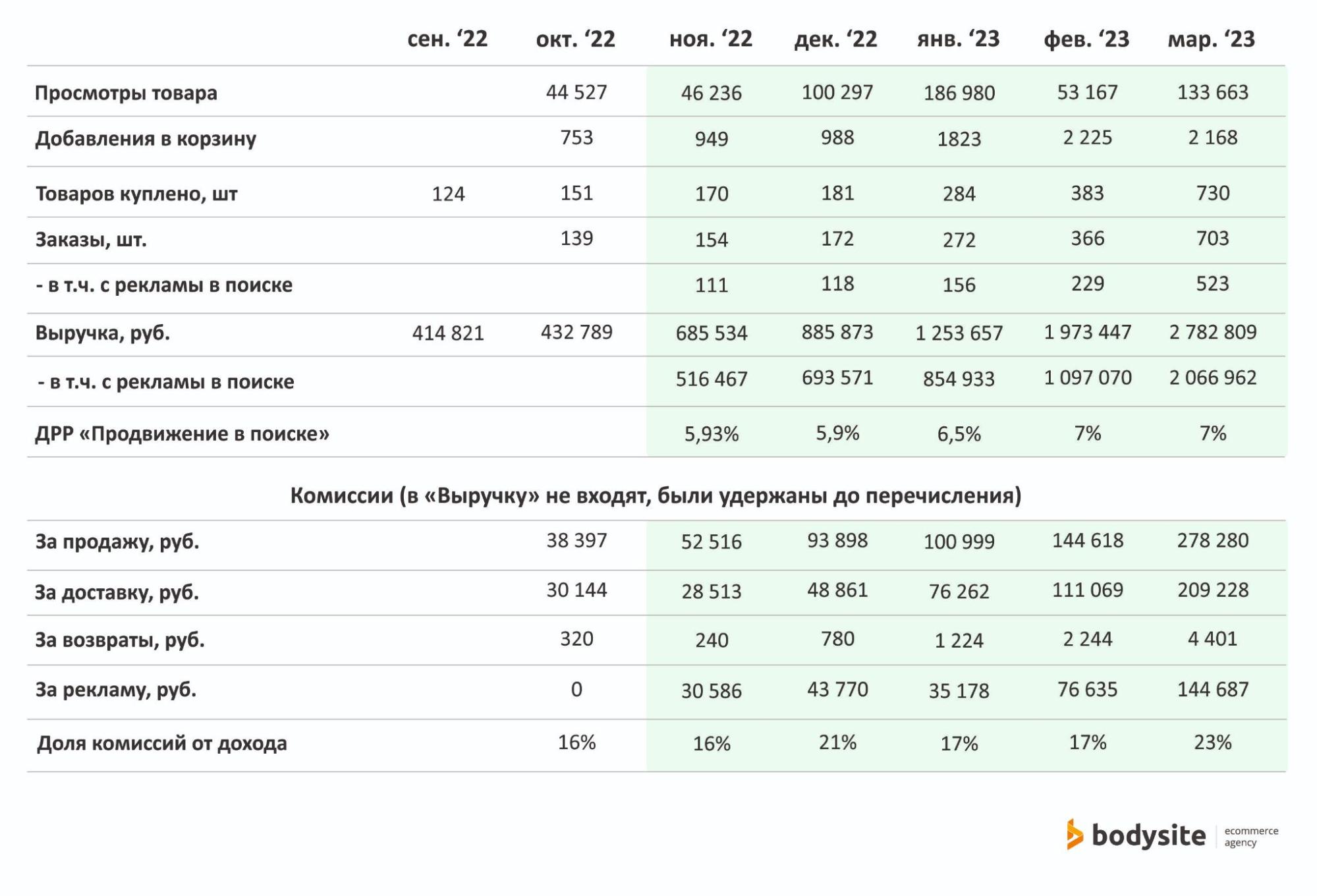
Task: Select the 'ноя. '22' column header
Action: pyautogui.click(x=711, y=39)
